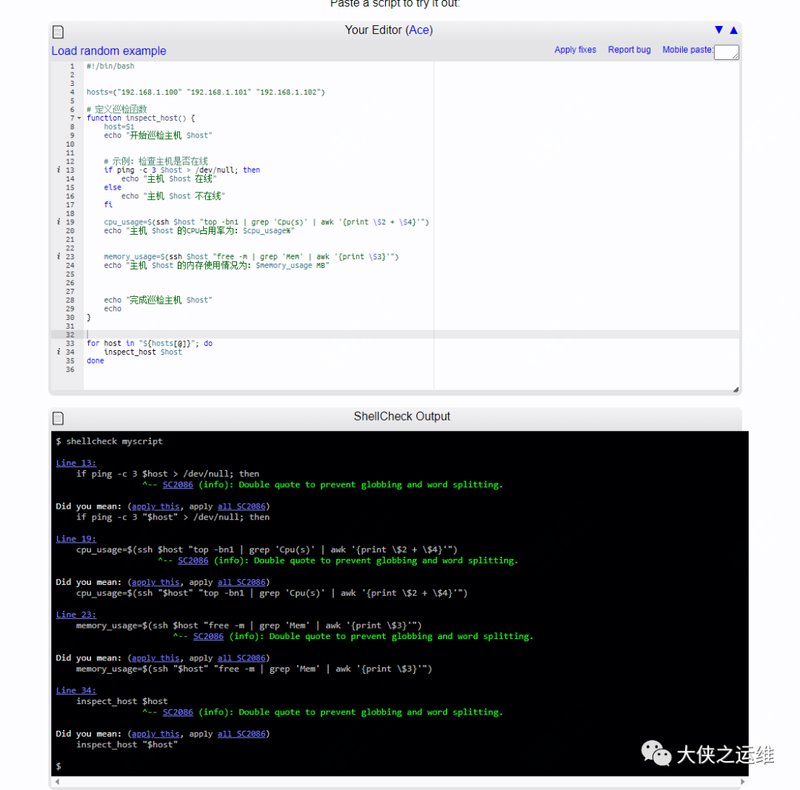Open the Ace editor link
Image resolution: width=800 pixels, height=790 pixels.
[419, 30]
